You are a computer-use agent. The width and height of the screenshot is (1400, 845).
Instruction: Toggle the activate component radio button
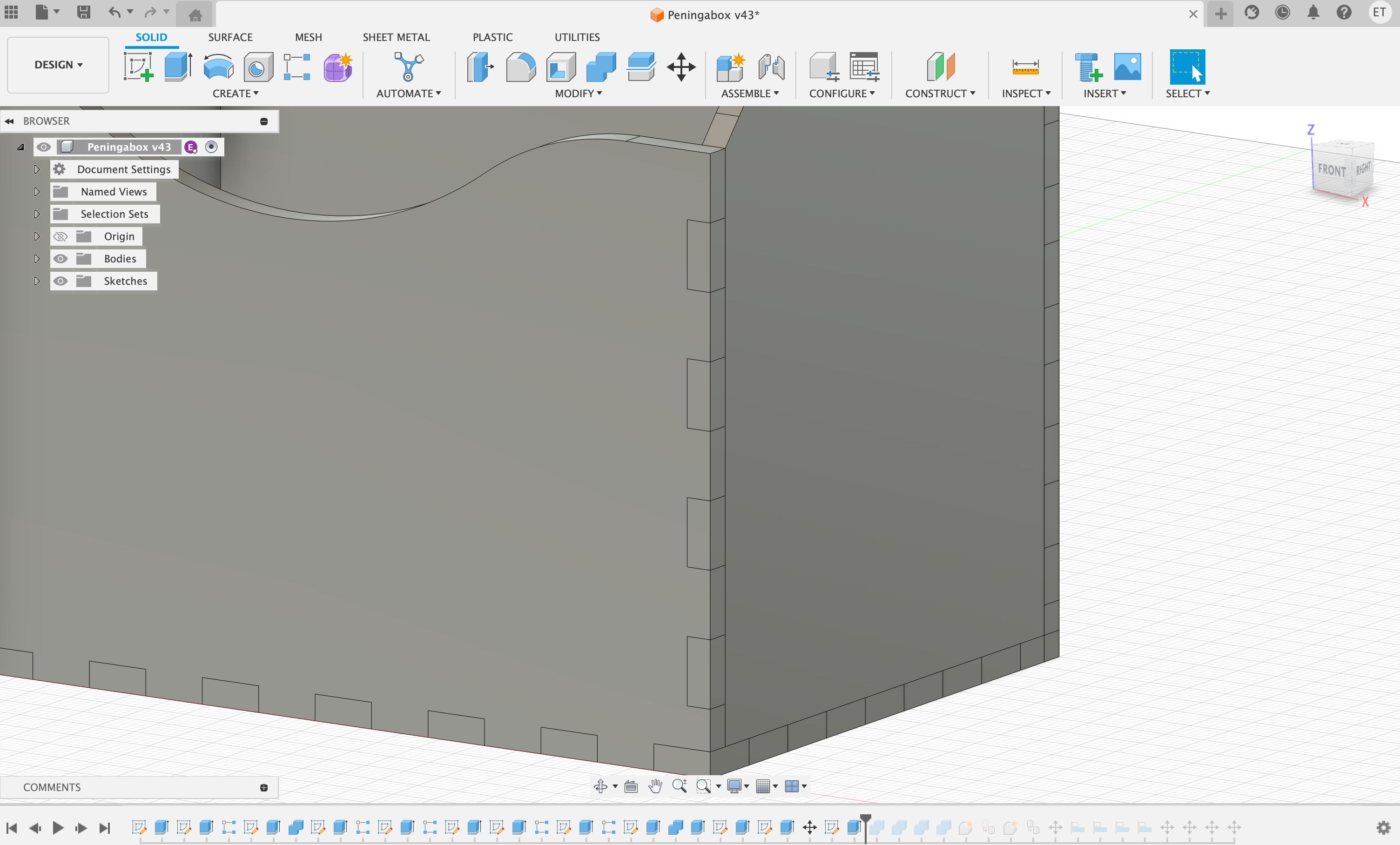(x=211, y=147)
